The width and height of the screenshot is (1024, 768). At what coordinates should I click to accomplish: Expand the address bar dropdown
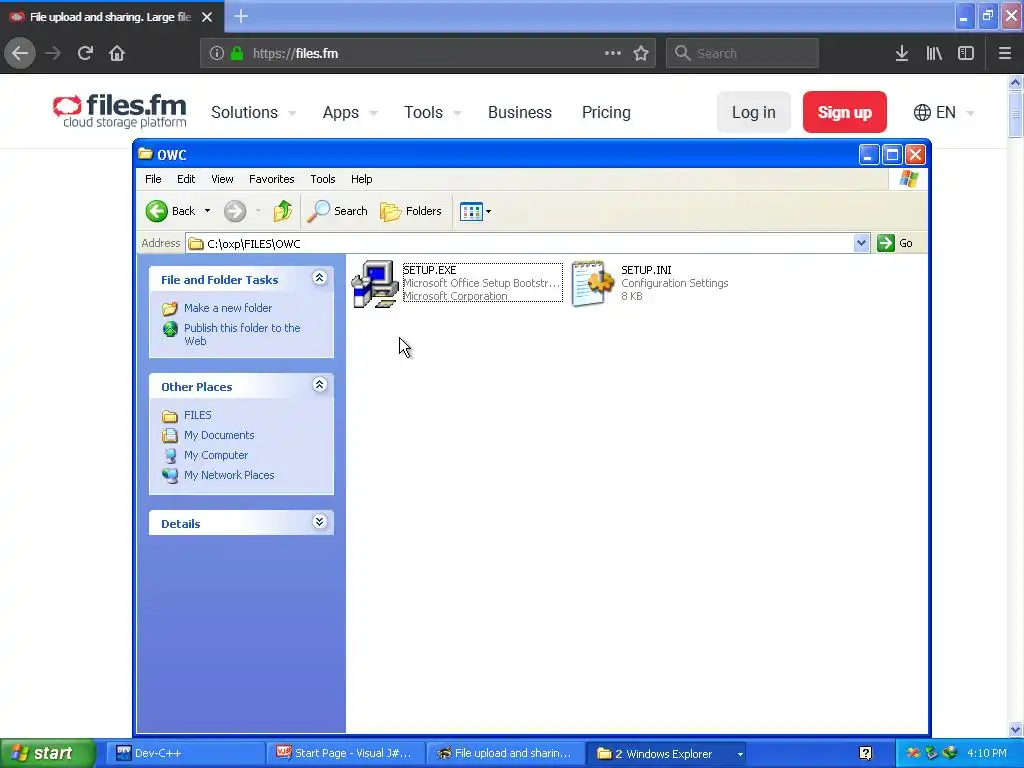point(861,243)
